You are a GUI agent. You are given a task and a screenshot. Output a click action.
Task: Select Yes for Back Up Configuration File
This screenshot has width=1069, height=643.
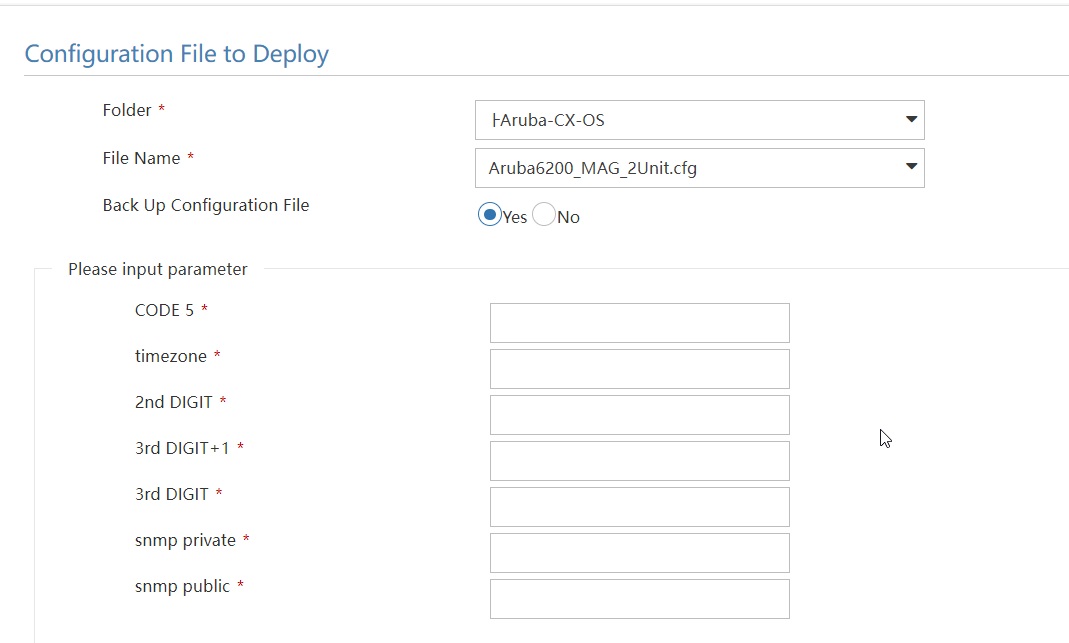tap(489, 214)
